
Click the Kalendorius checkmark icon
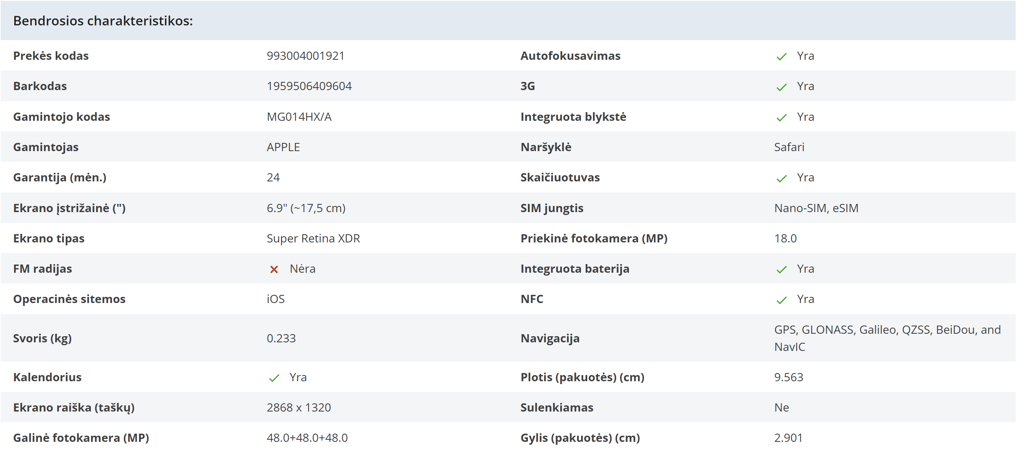274,378
